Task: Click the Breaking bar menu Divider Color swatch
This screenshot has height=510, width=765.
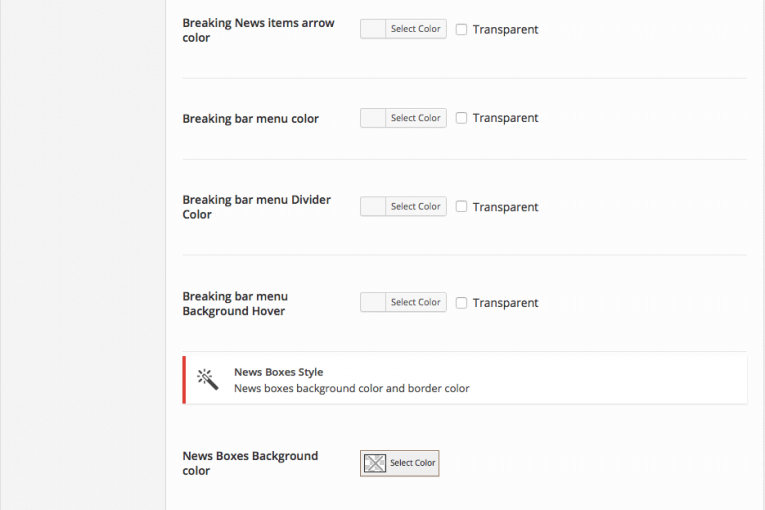Action: (x=373, y=206)
